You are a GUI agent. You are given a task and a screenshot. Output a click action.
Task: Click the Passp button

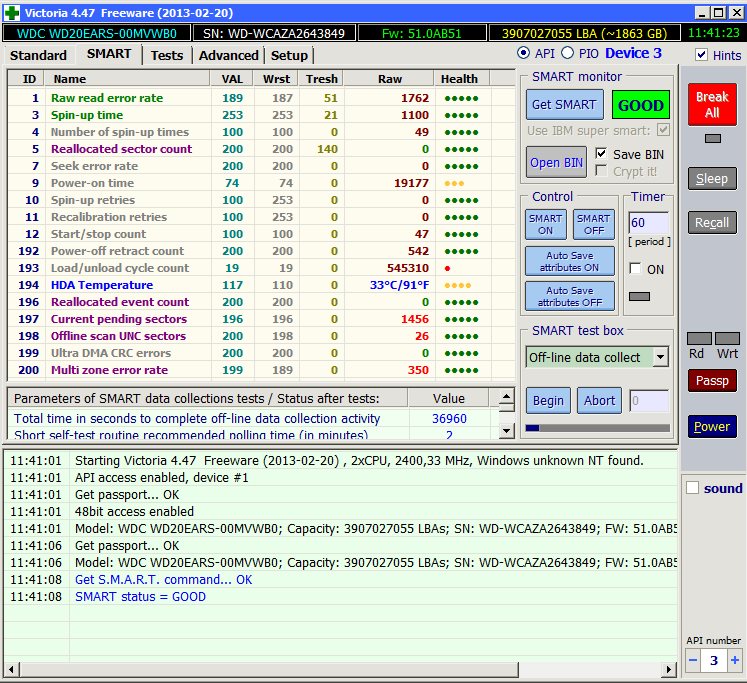pyautogui.click(x=712, y=381)
